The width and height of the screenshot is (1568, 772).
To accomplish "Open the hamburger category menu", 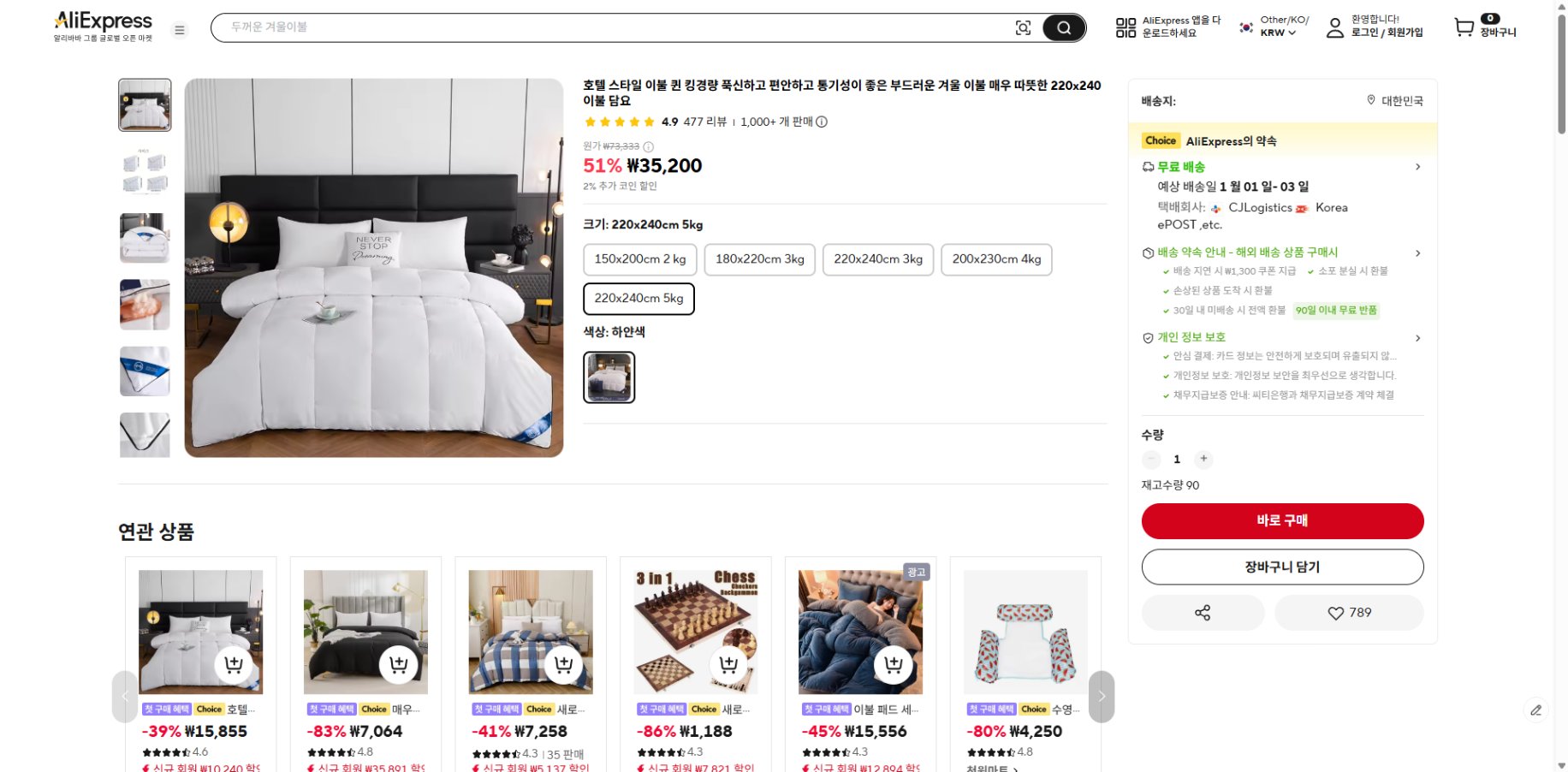I will [180, 30].
